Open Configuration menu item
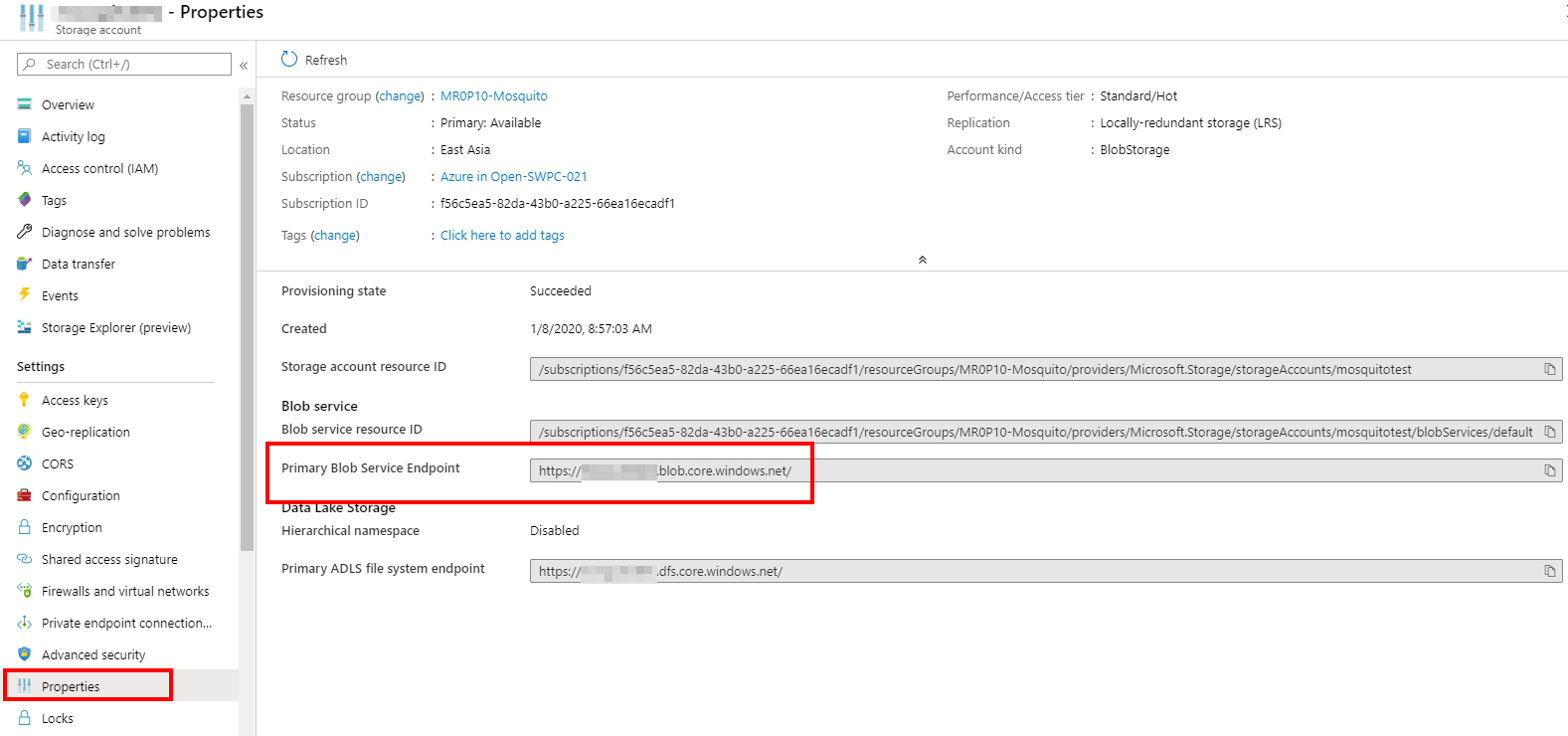Screen dimensions: 1568x736 (81, 495)
